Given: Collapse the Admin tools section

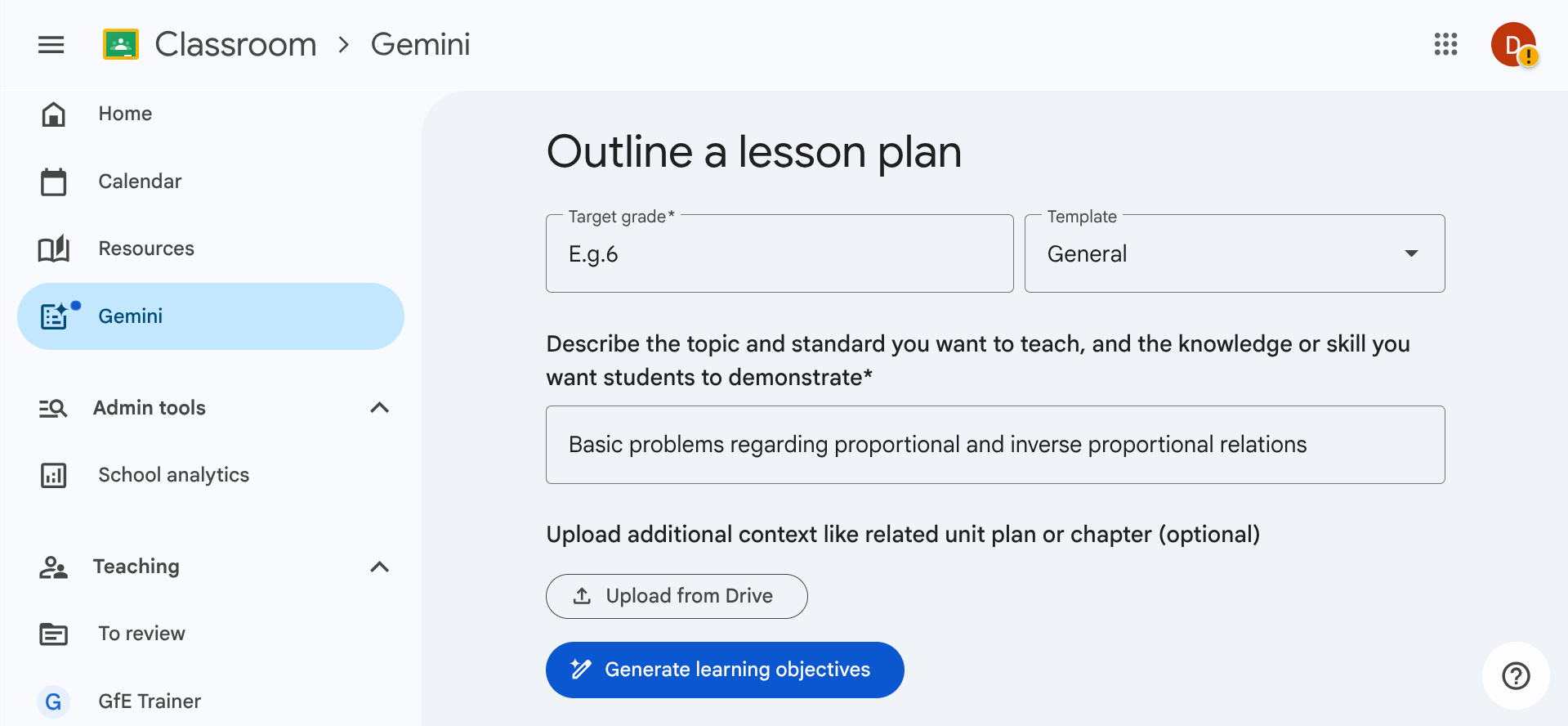Looking at the screenshot, I should coord(379,408).
